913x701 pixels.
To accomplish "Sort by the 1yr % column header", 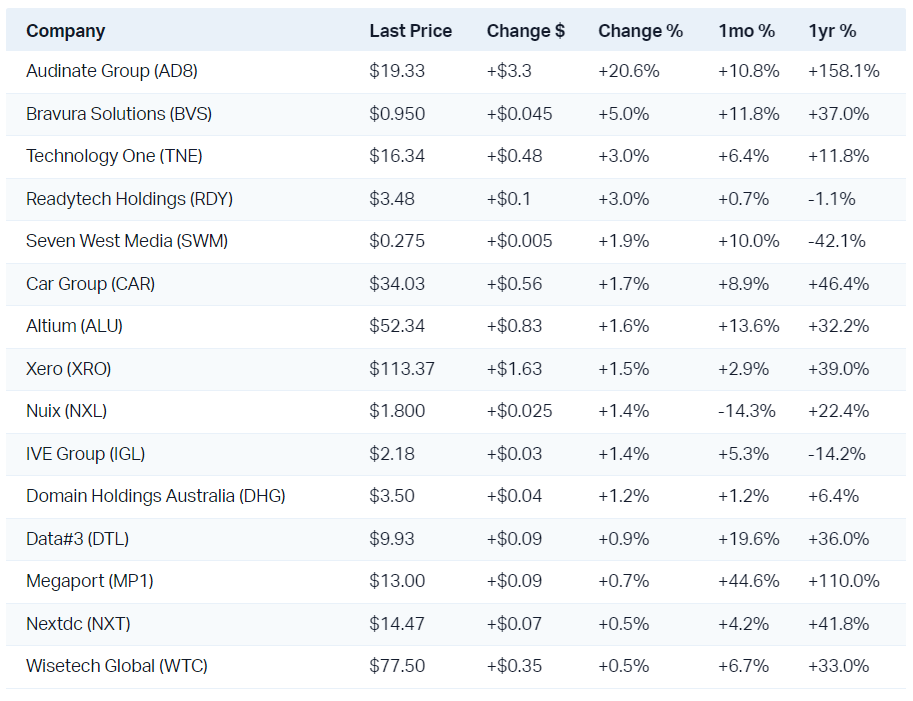I will 832,31.
